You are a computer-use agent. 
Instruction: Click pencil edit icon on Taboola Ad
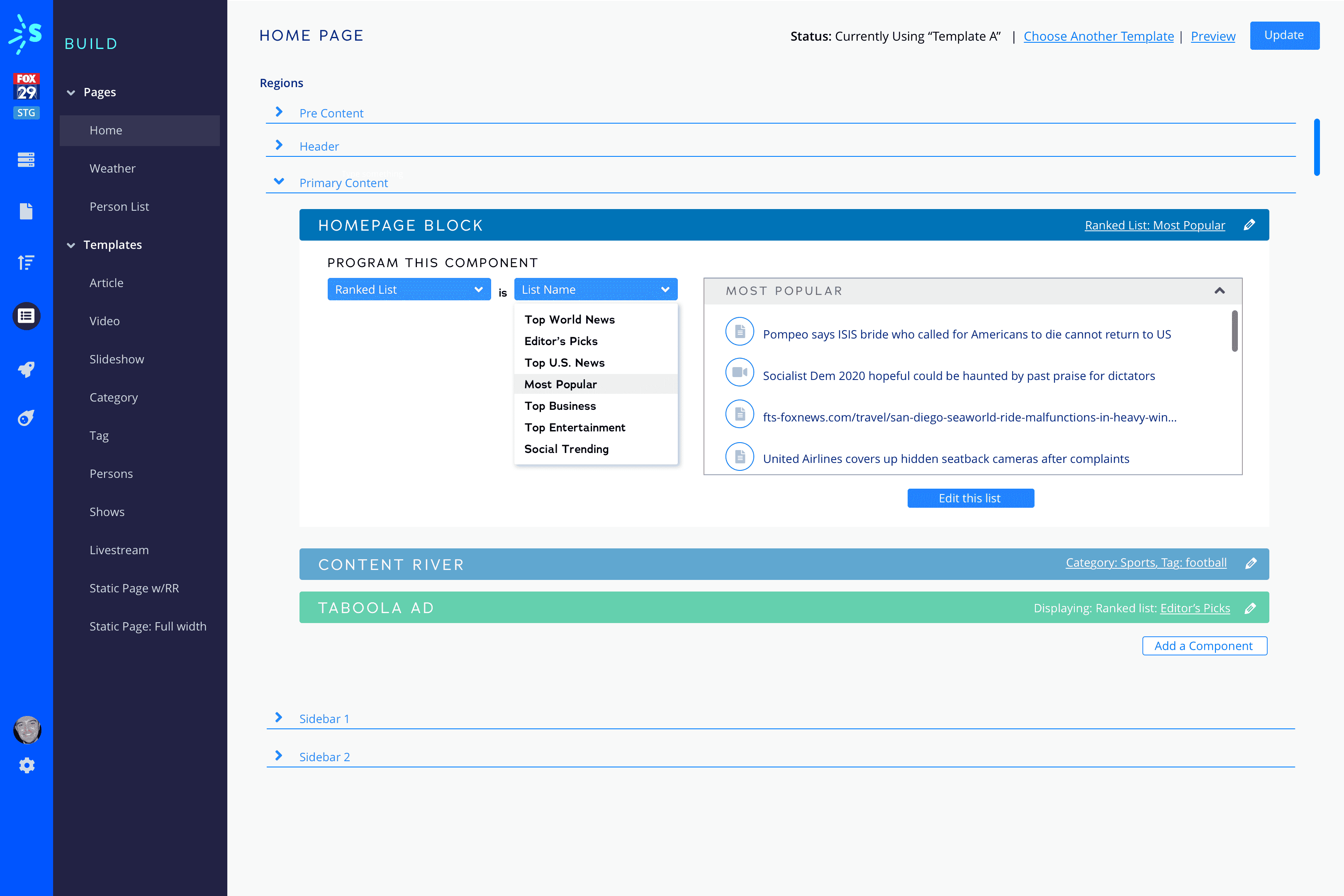coord(1250,608)
